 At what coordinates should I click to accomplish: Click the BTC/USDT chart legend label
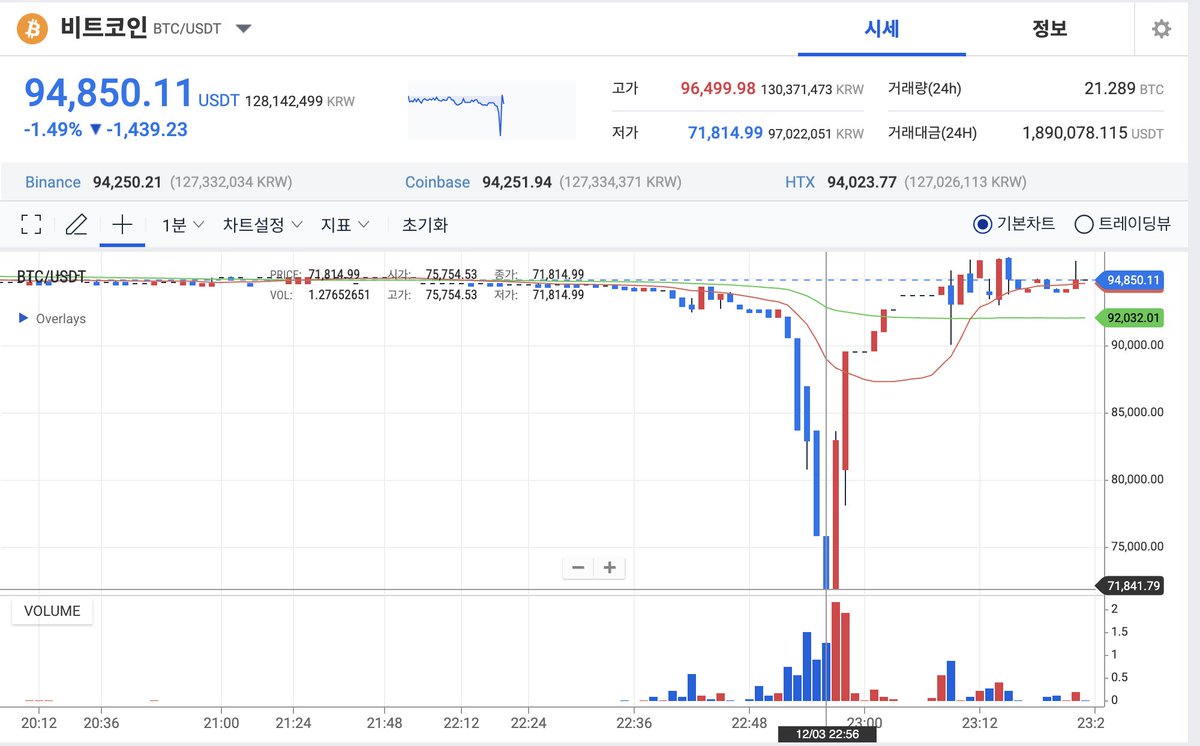pos(51,276)
